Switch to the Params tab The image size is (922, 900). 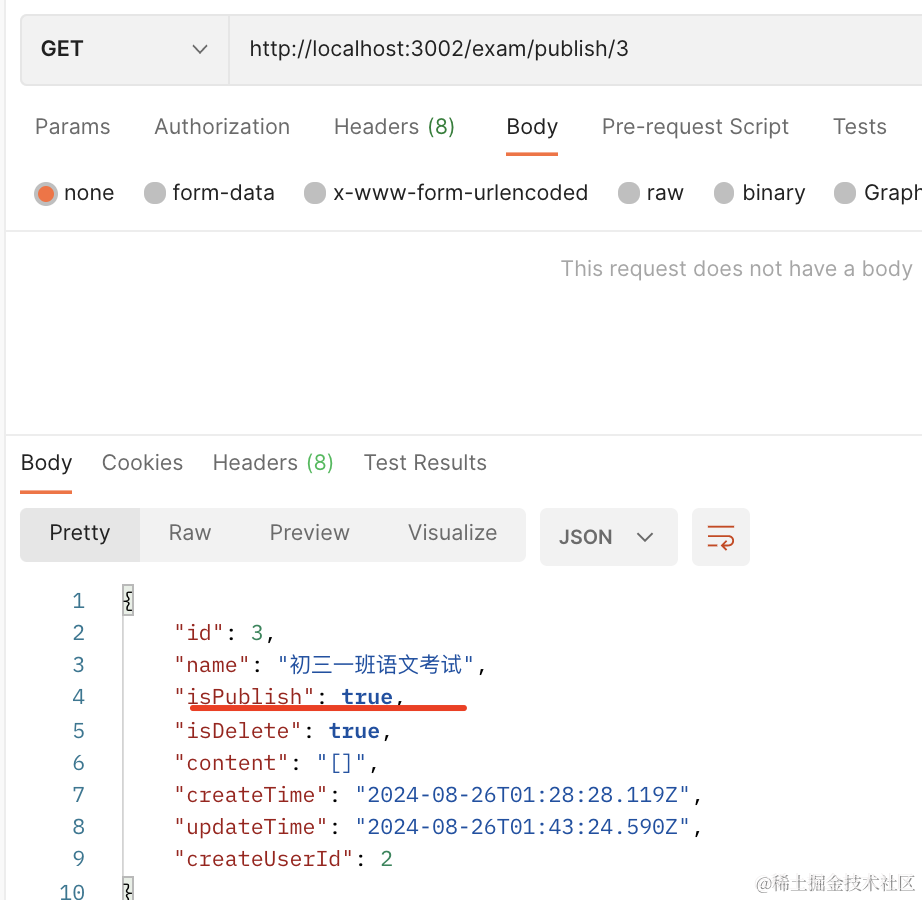(72, 127)
